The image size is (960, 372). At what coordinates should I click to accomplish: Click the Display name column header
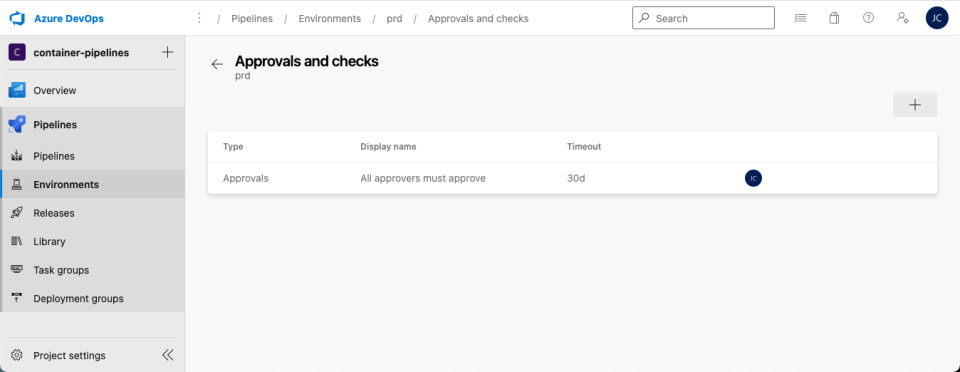[x=388, y=147]
